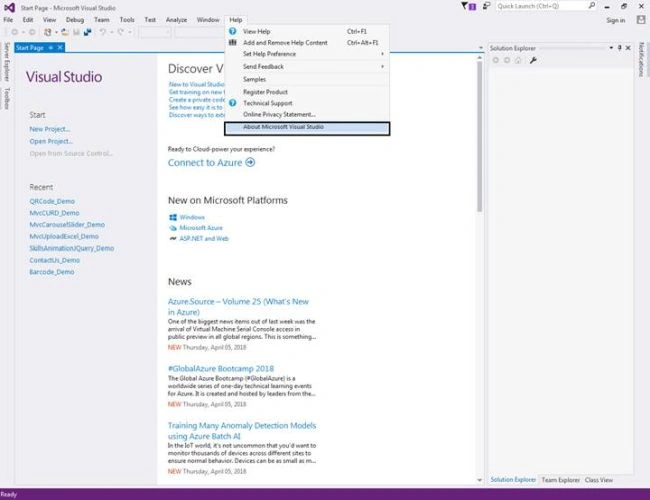Click the Add and Remove Help Content icon
Viewport: 650px width, 500px height.
[x=233, y=42]
